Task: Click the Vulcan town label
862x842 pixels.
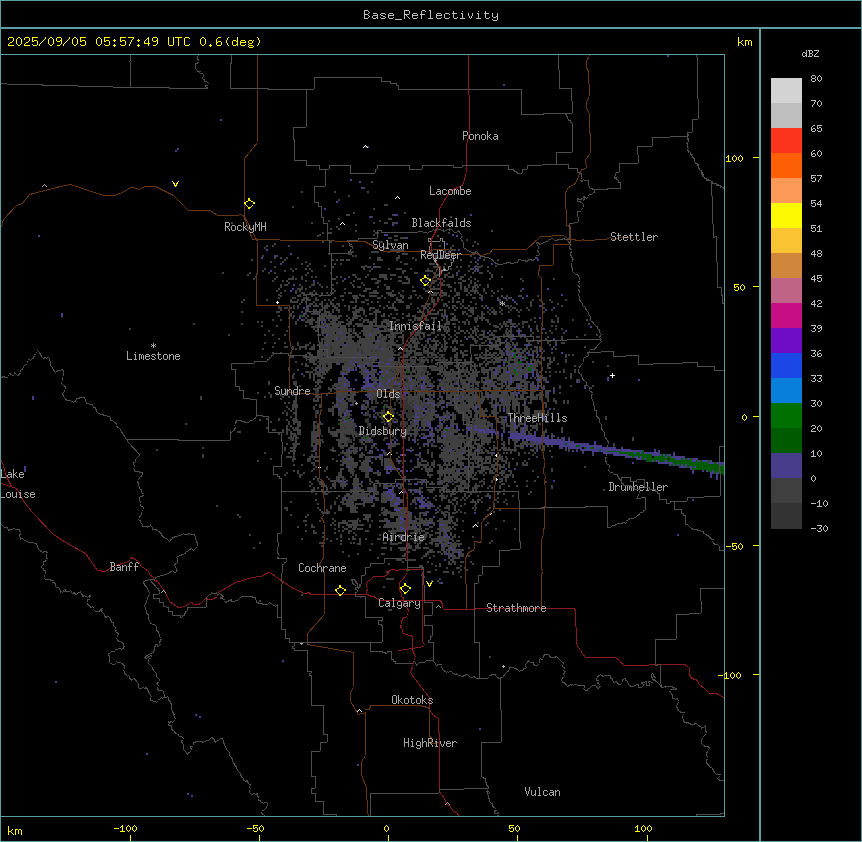Action: [x=543, y=792]
